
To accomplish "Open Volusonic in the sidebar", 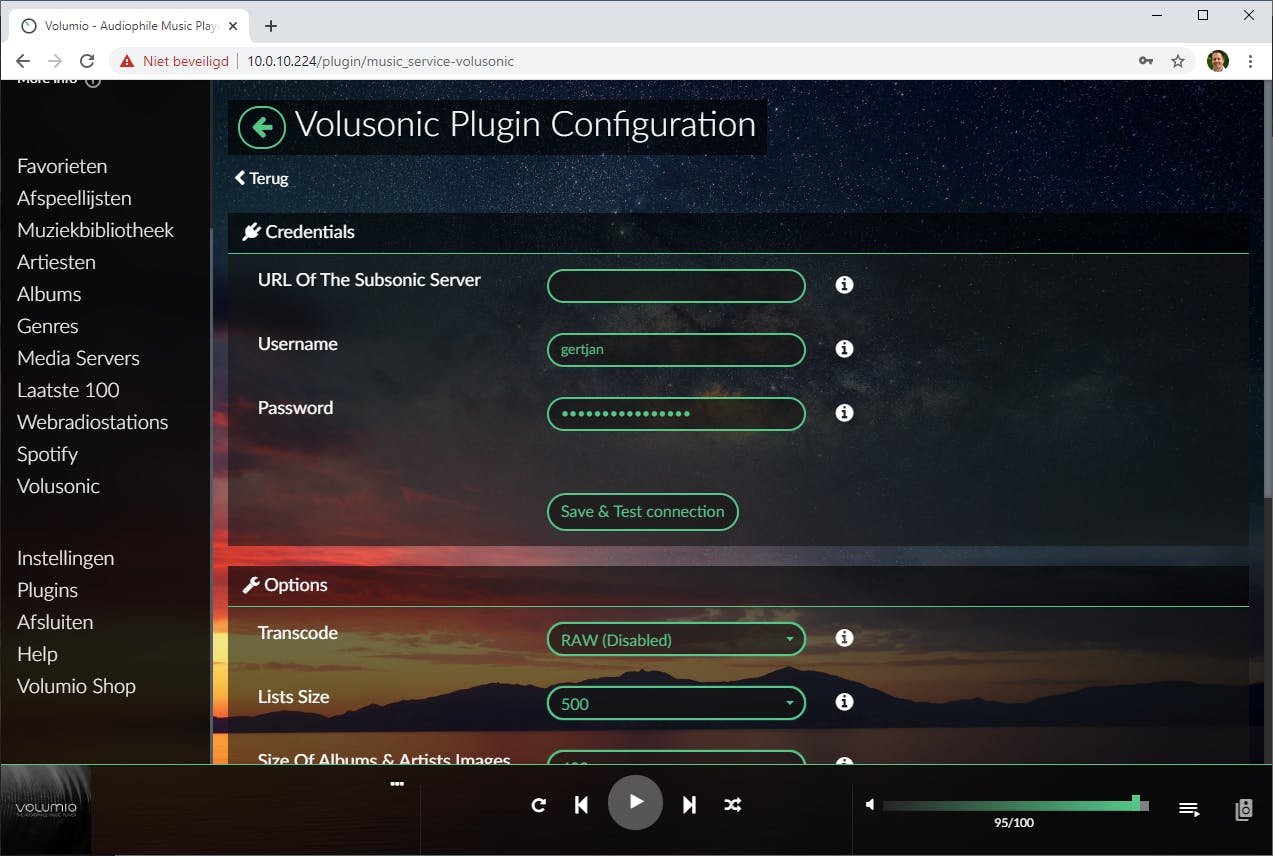I will tap(58, 486).
